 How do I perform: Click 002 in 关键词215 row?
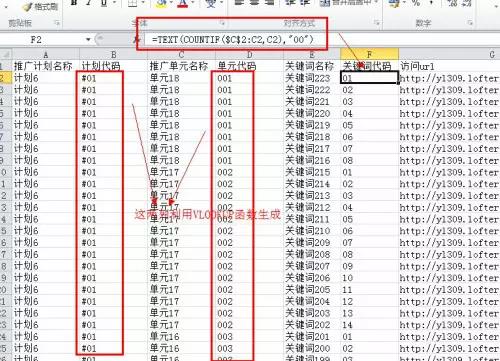[249, 172]
